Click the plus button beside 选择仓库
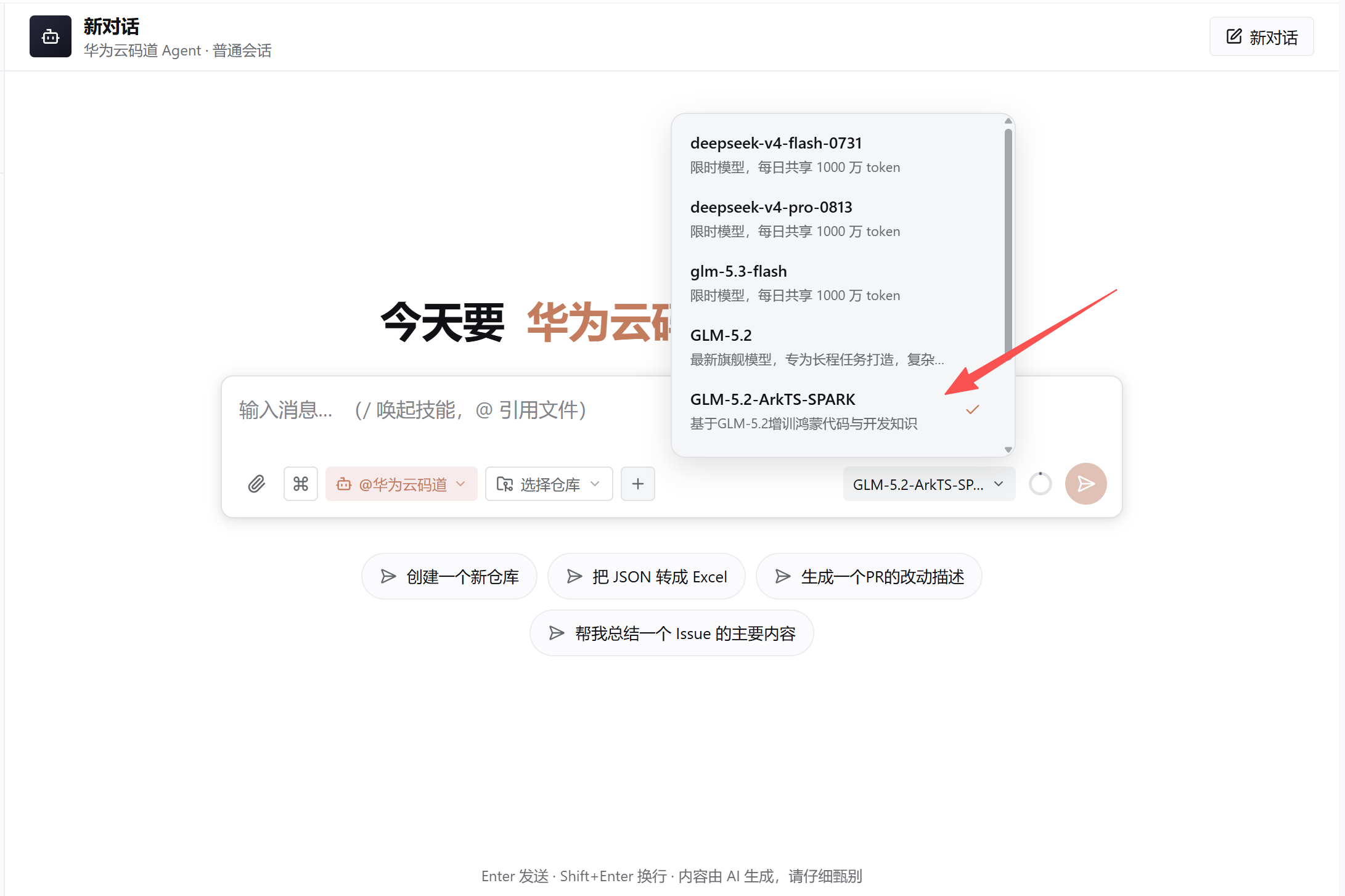The height and width of the screenshot is (896, 1345). click(638, 484)
